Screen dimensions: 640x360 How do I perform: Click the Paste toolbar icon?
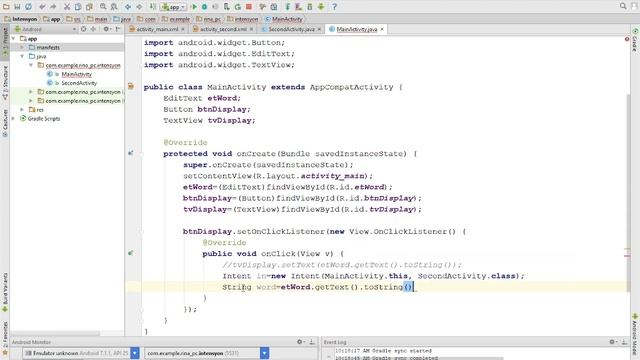(x=89, y=7)
